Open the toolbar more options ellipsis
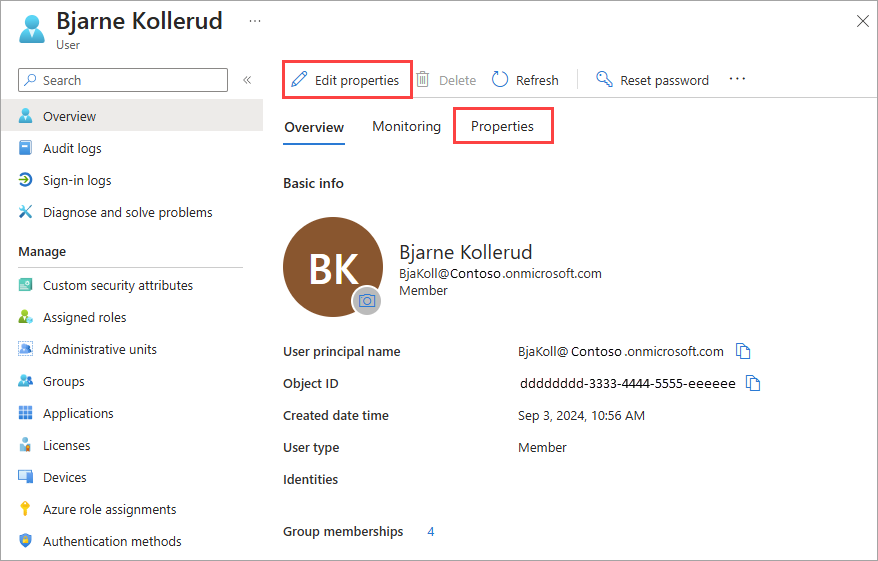The image size is (878, 561). point(737,79)
